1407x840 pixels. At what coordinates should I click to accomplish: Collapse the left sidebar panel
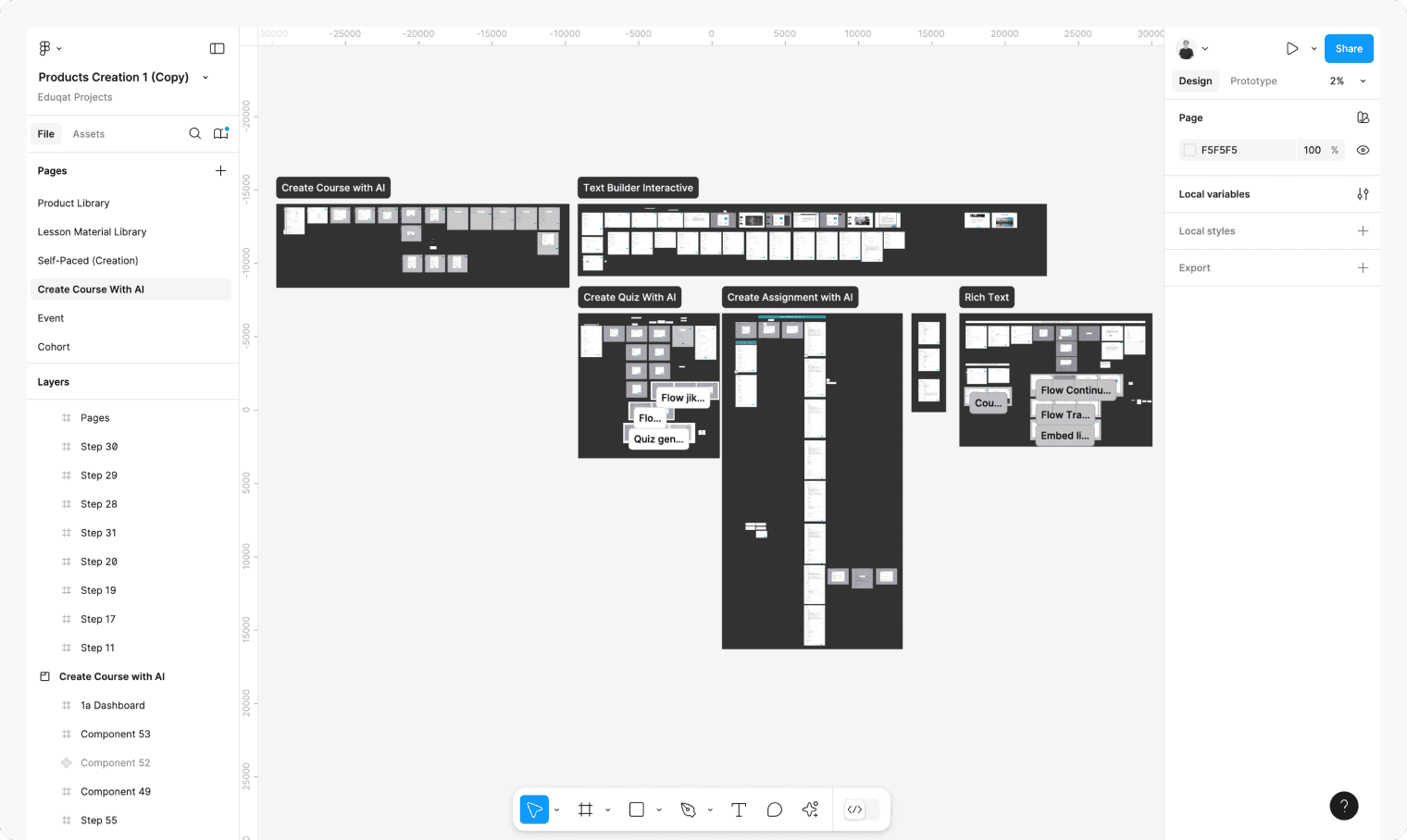[x=217, y=48]
